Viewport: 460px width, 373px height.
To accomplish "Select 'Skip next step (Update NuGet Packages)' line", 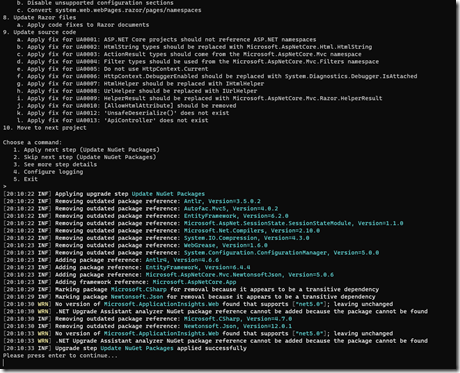I will [x=85, y=157].
